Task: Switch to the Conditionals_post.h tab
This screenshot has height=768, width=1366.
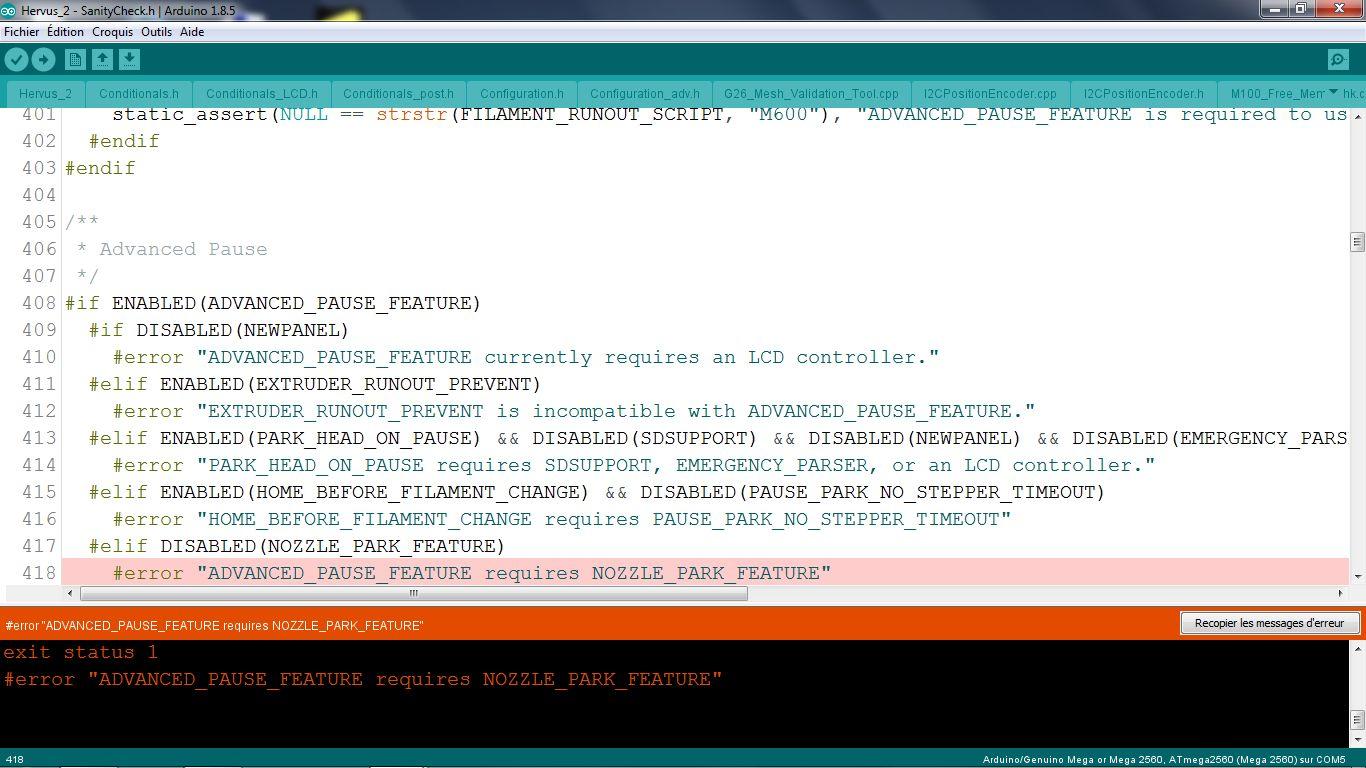Action: [x=398, y=94]
